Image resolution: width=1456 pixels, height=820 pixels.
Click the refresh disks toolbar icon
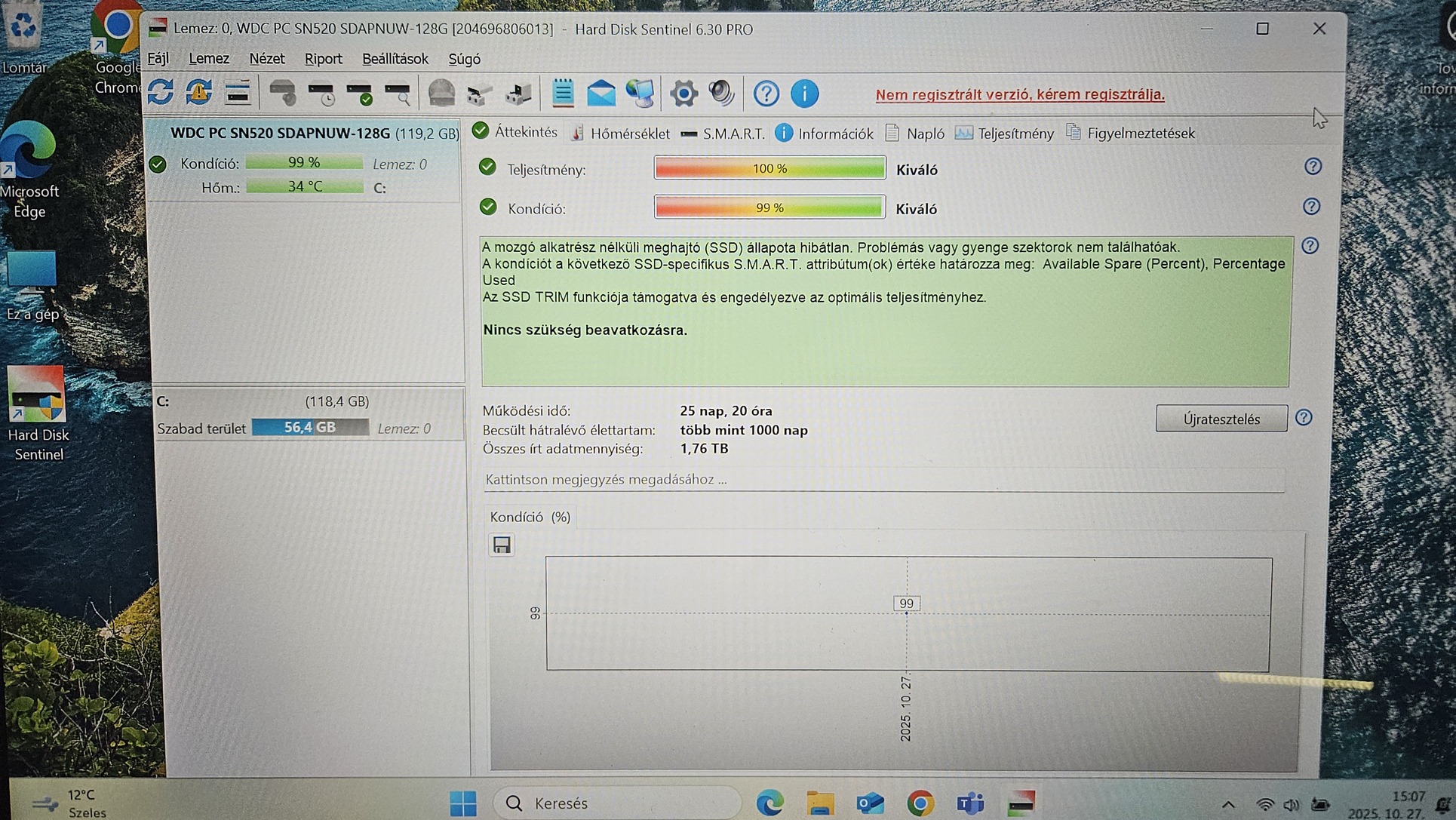[x=161, y=93]
